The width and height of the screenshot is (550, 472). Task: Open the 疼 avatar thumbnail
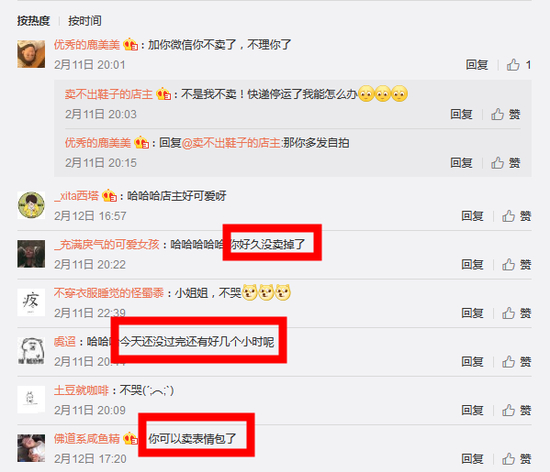click(31, 302)
